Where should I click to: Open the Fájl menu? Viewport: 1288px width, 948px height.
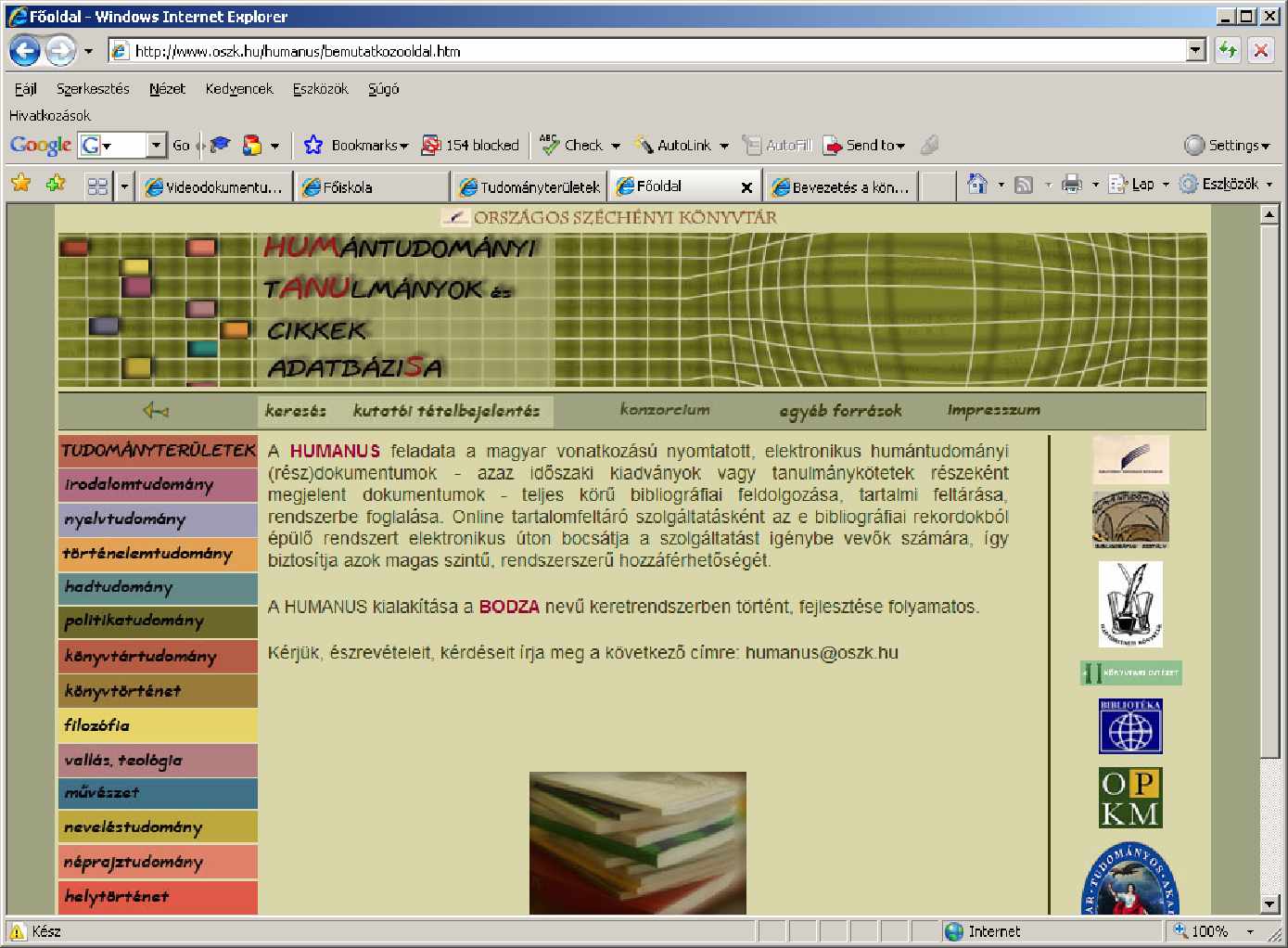(26, 89)
